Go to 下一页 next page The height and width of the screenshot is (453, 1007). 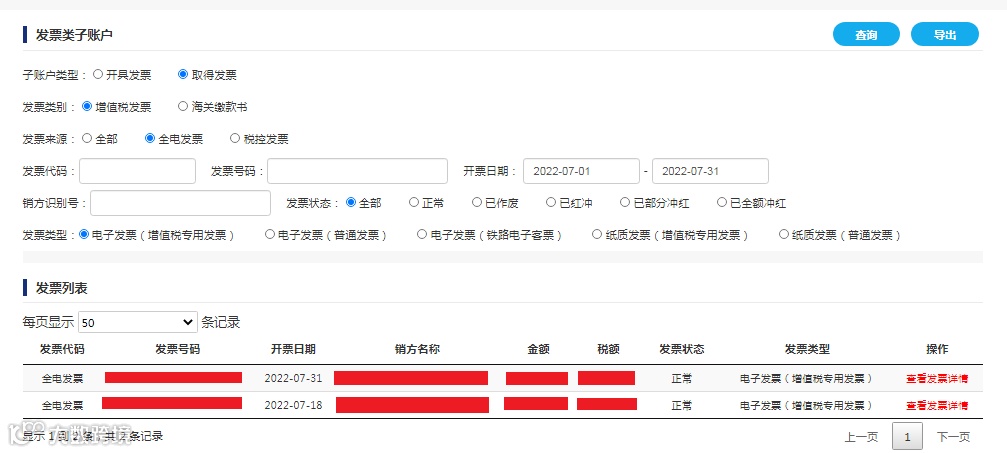pos(953,437)
